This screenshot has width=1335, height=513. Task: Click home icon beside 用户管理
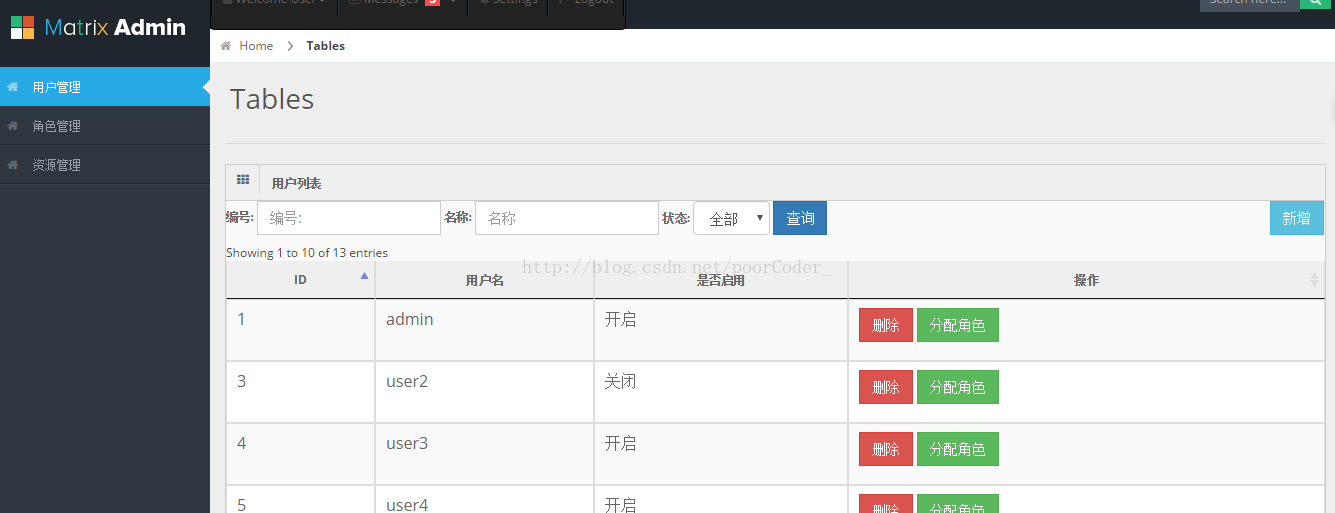pos(13,87)
